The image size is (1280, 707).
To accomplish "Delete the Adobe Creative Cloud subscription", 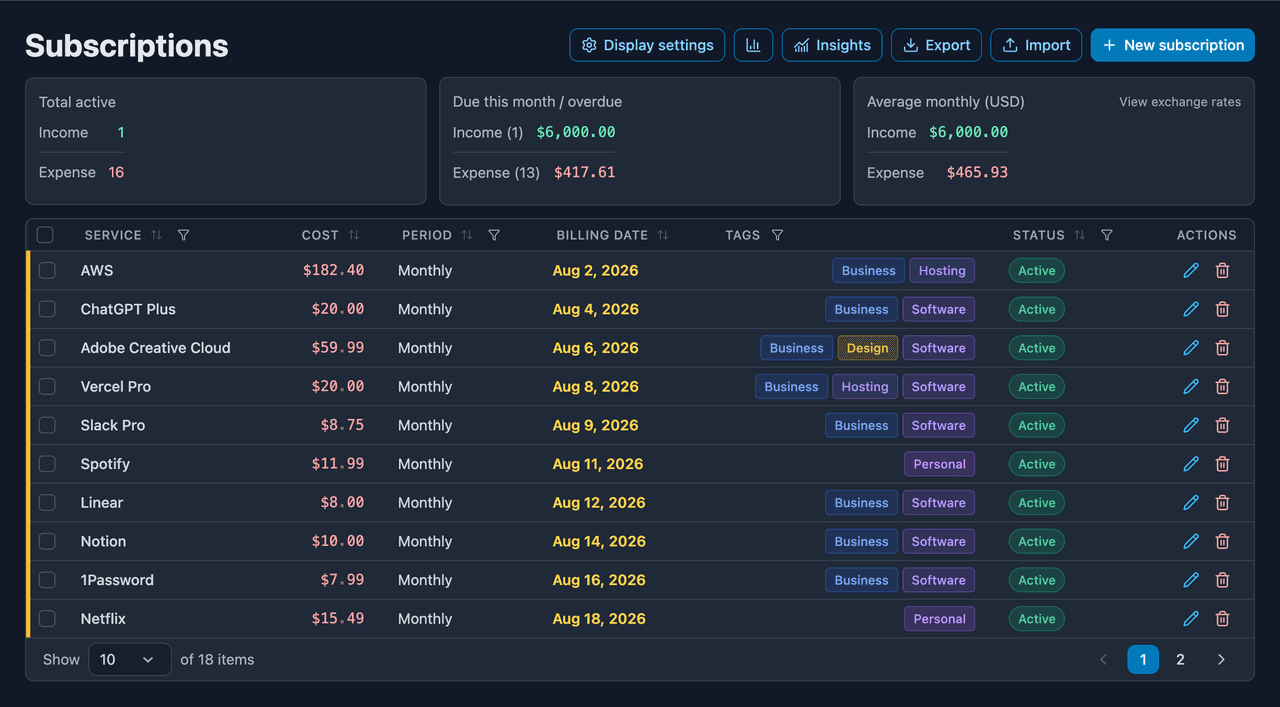I will [1222, 348].
